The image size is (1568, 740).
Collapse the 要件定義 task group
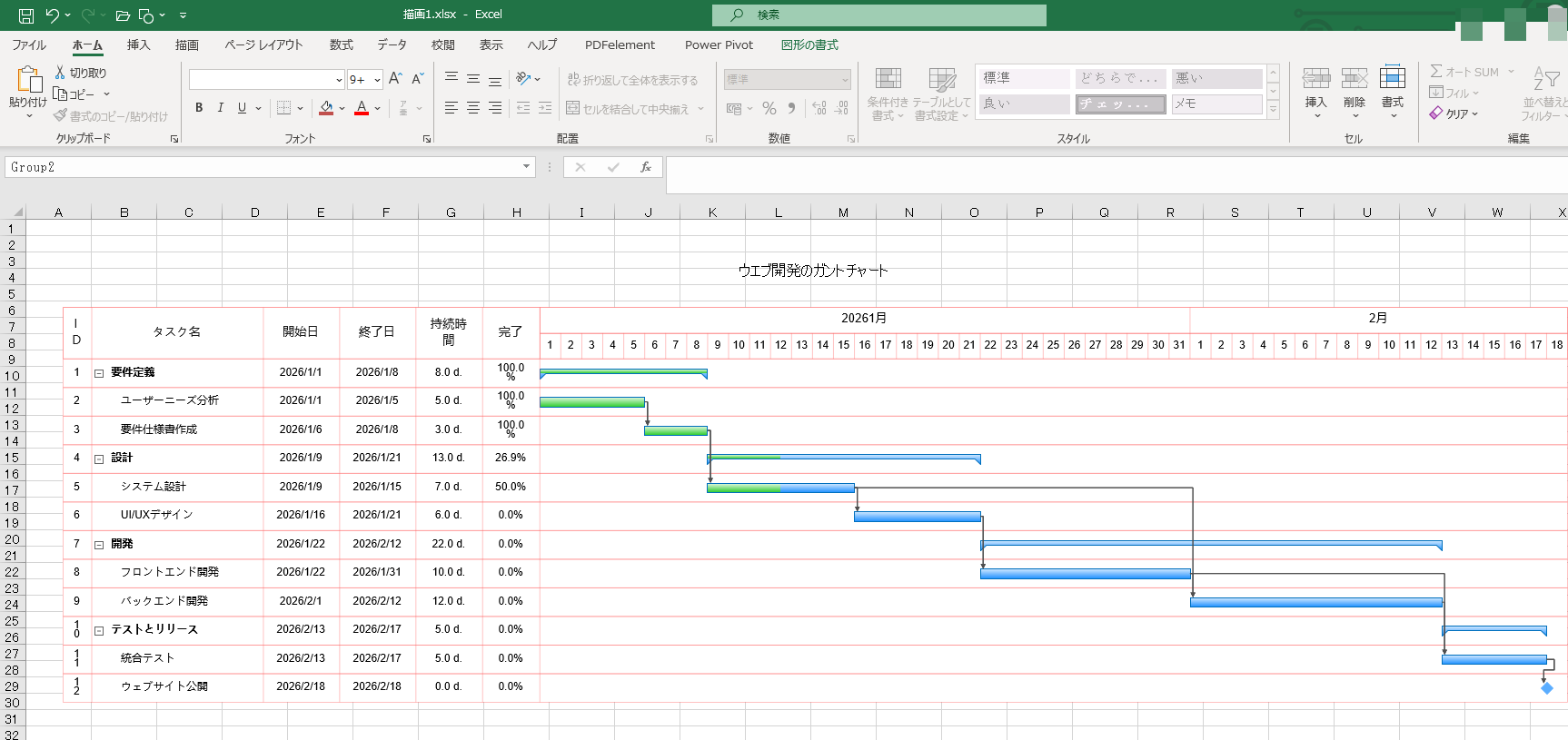click(99, 373)
